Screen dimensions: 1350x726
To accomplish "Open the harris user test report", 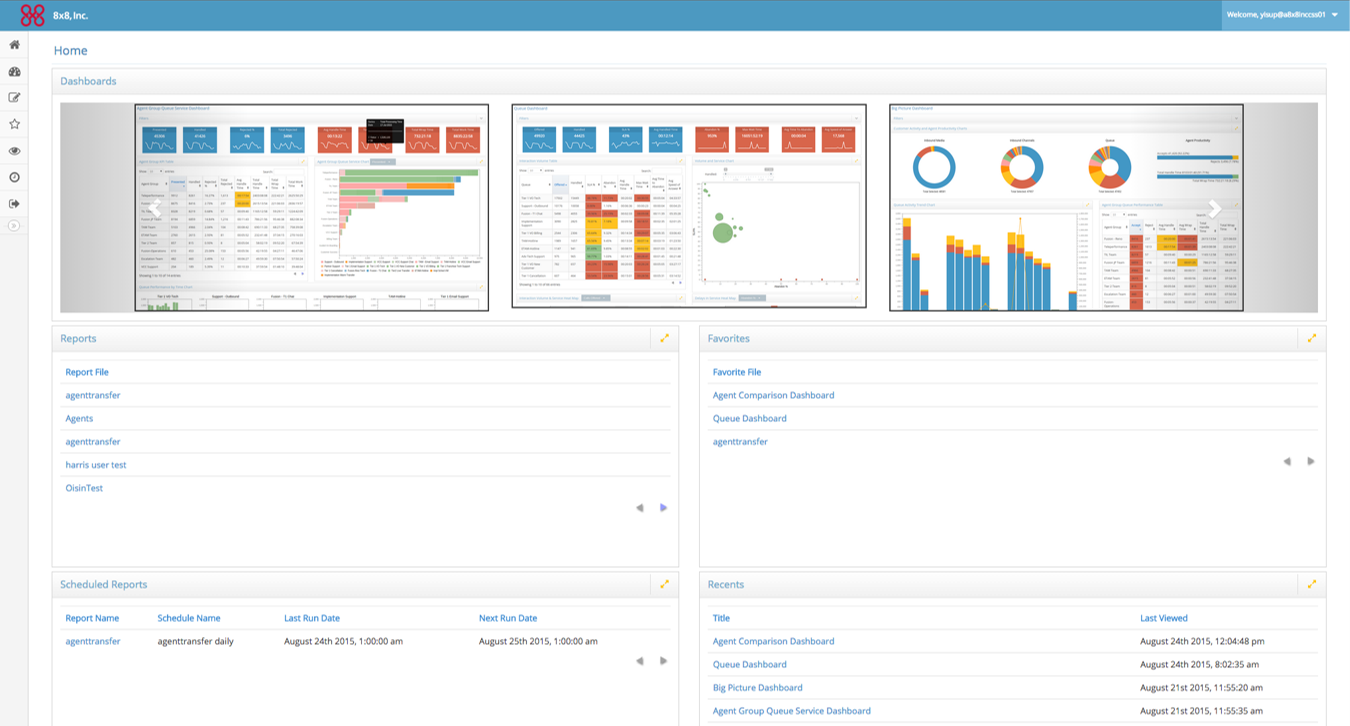I will click(x=94, y=464).
